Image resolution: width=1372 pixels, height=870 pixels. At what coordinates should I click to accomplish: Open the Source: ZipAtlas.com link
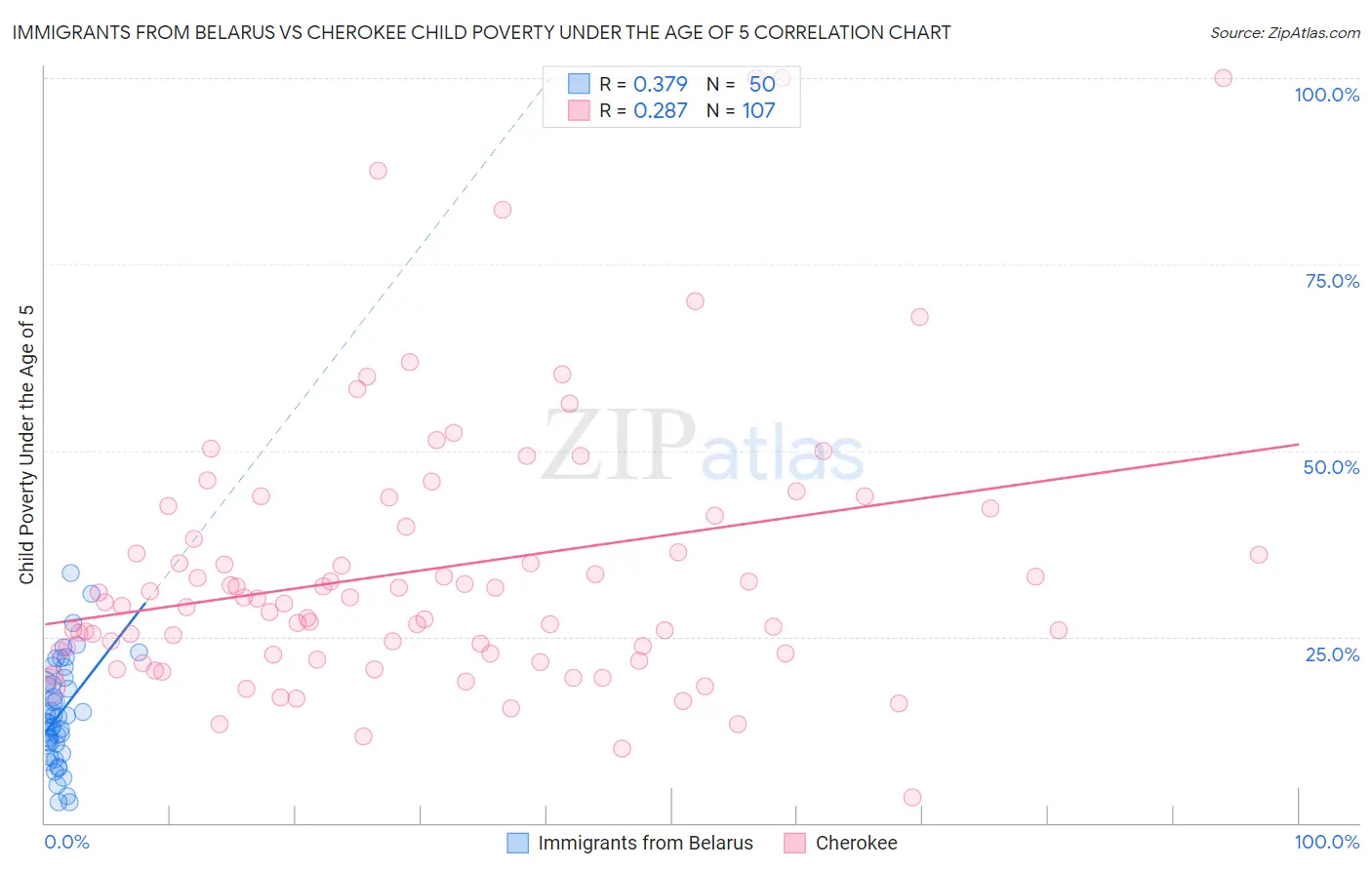pos(1284,32)
